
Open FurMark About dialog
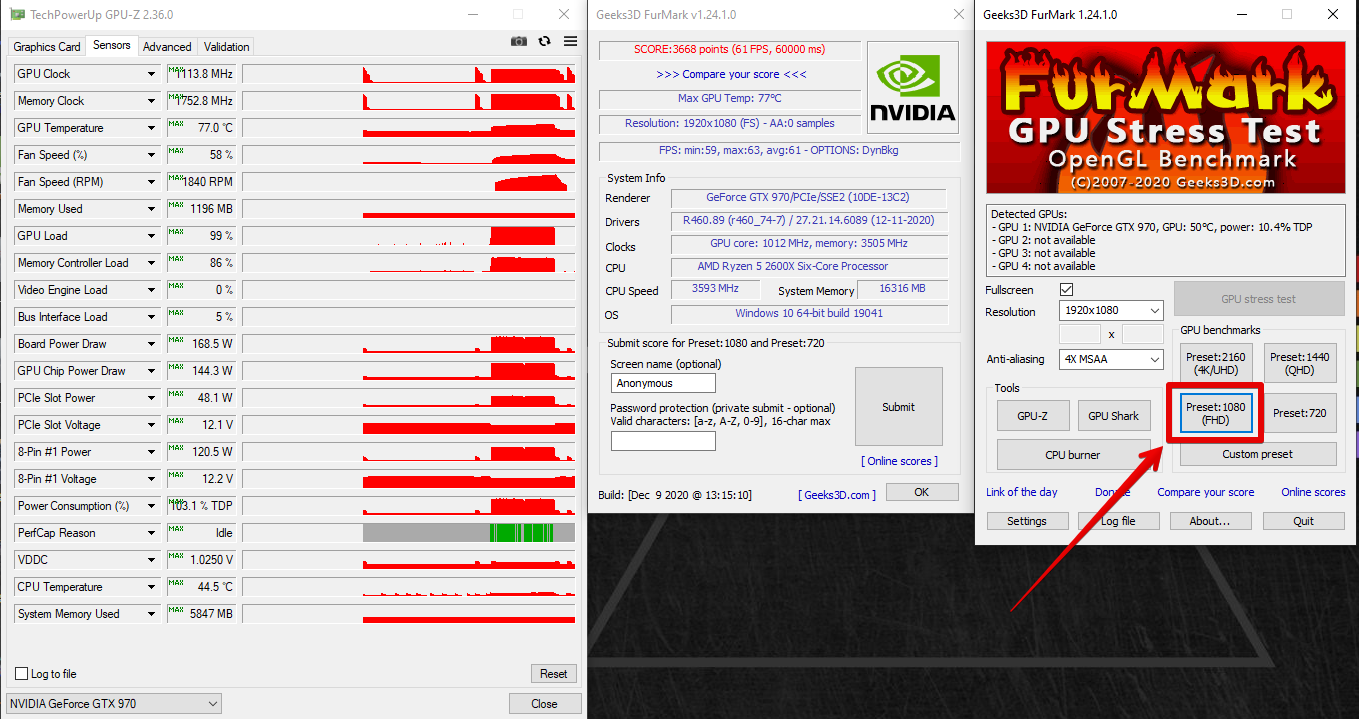tap(1209, 521)
